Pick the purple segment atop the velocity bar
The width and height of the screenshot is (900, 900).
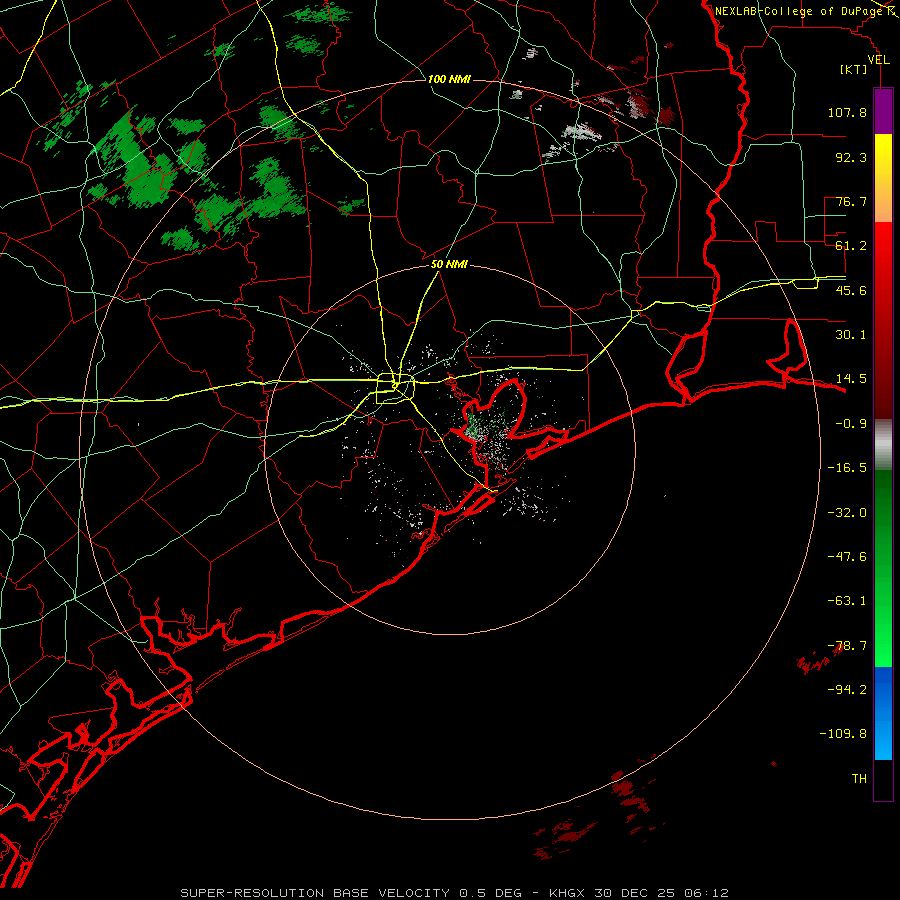883,111
